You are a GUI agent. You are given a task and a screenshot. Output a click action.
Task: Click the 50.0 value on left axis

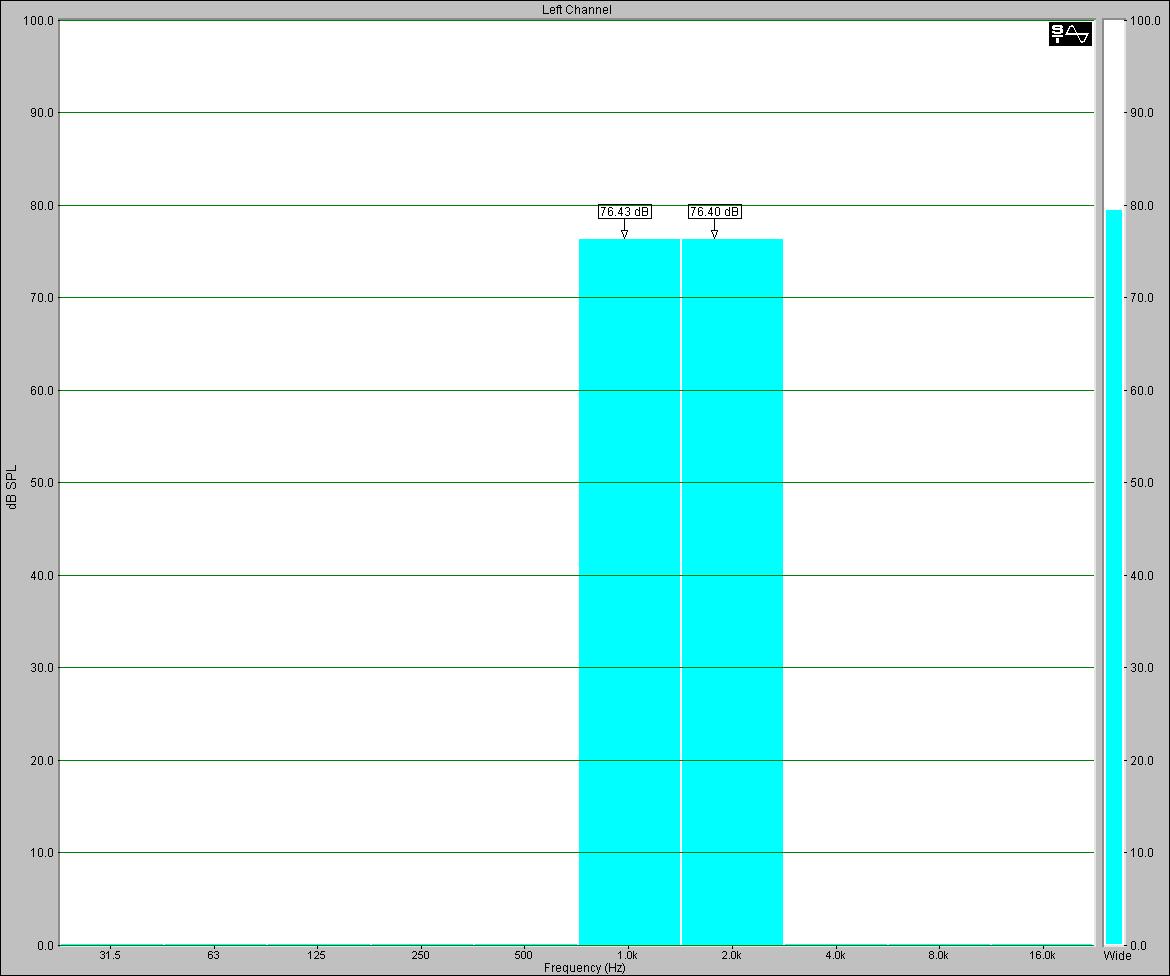point(42,483)
